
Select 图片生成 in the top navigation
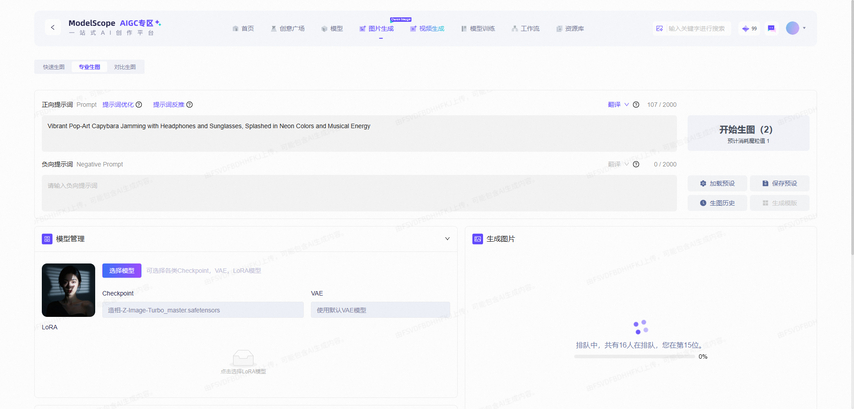tap(376, 28)
